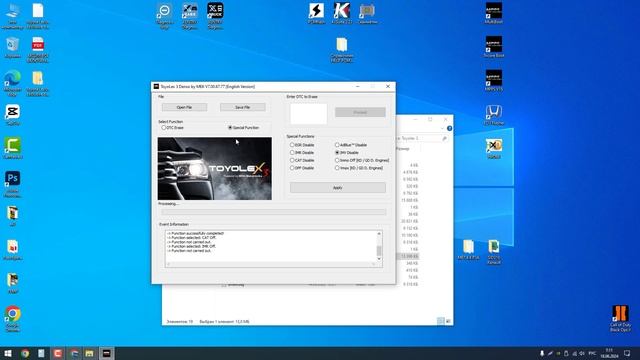Open the notification center in the tray

[627, 353]
